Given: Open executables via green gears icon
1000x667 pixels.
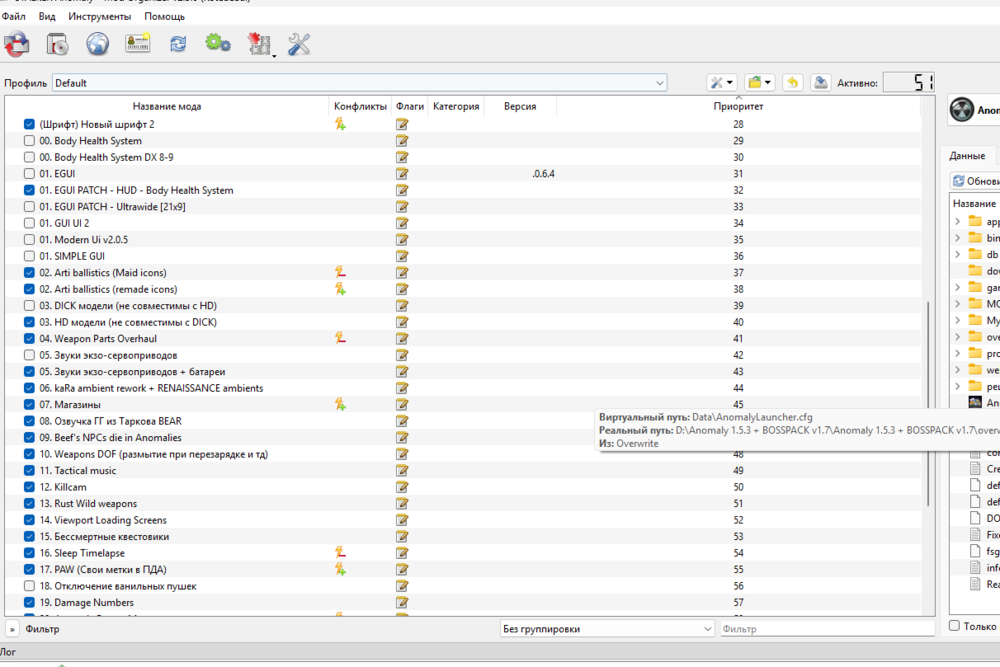Looking at the screenshot, I should click(x=217, y=44).
